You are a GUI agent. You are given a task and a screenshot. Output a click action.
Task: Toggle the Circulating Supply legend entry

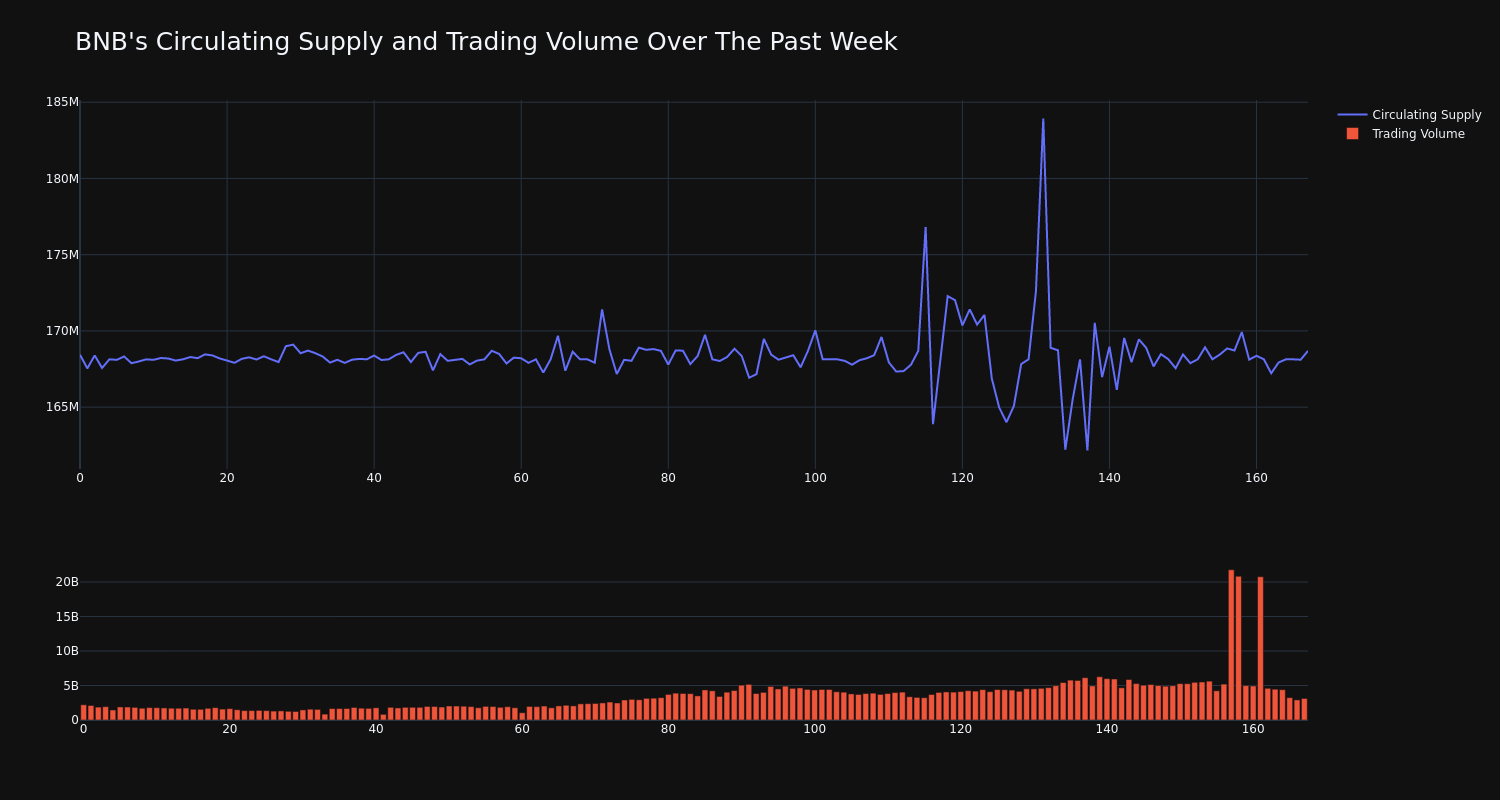(1409, 115)
